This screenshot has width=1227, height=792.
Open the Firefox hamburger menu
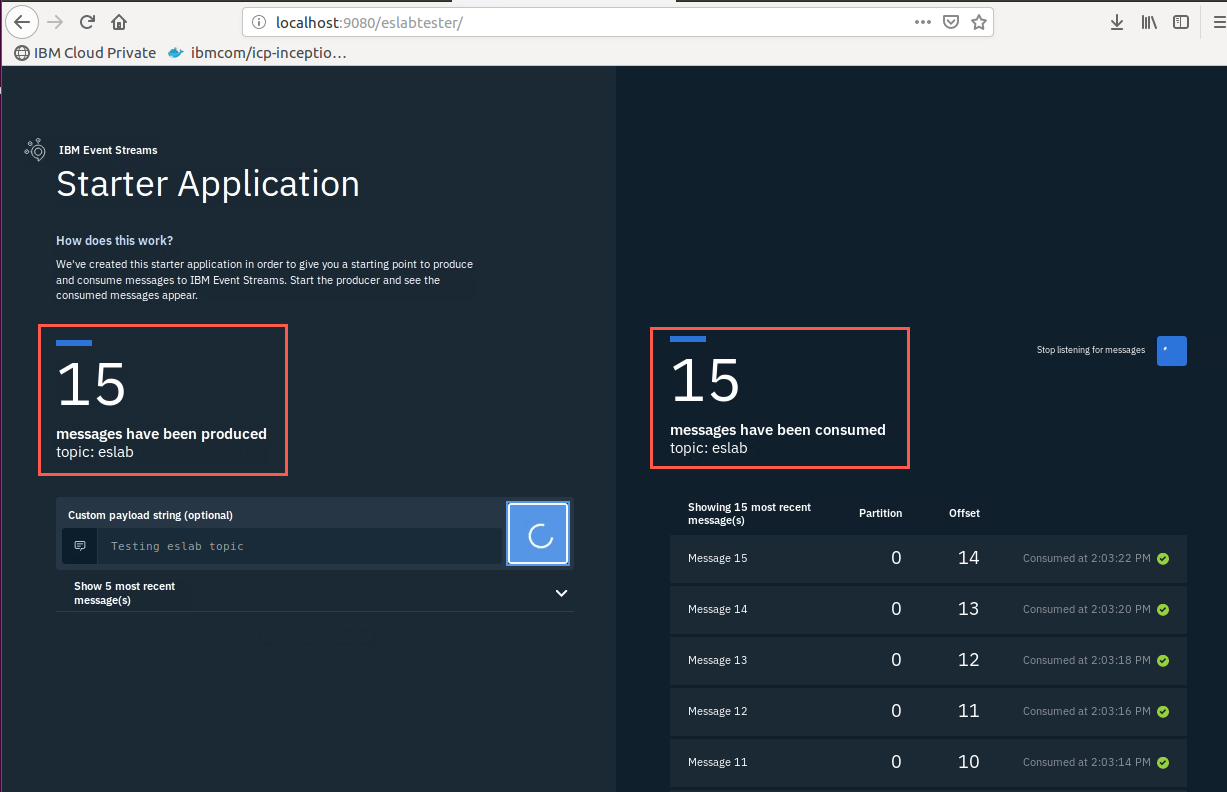click(1219, 22)
